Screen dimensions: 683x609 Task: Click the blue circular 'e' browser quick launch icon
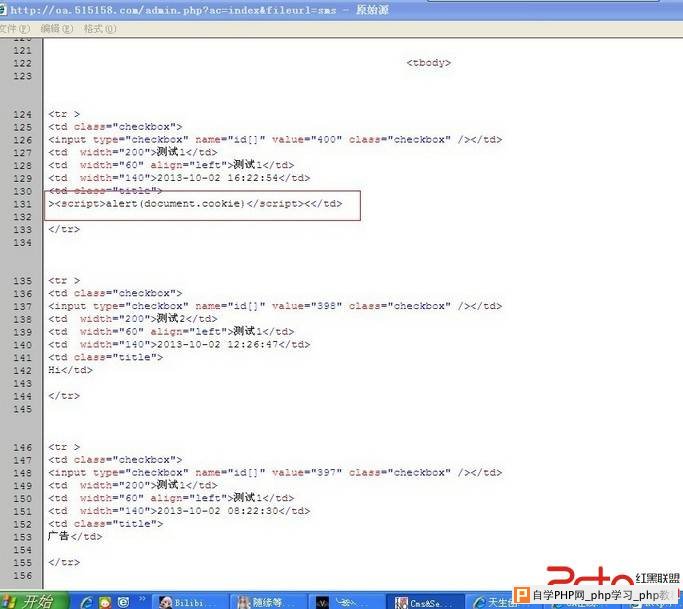point(123,602)
